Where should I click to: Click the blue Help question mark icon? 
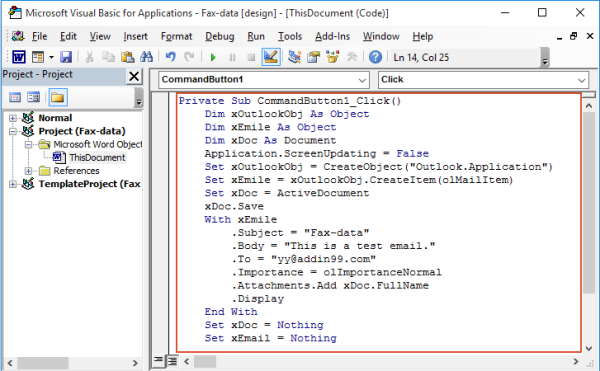[375, 57]
